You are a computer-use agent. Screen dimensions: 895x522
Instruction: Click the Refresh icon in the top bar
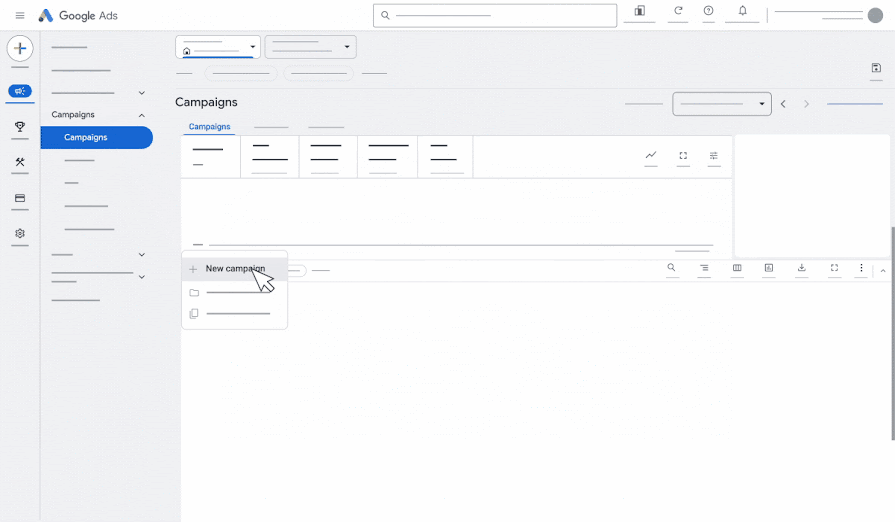[678, 10]
